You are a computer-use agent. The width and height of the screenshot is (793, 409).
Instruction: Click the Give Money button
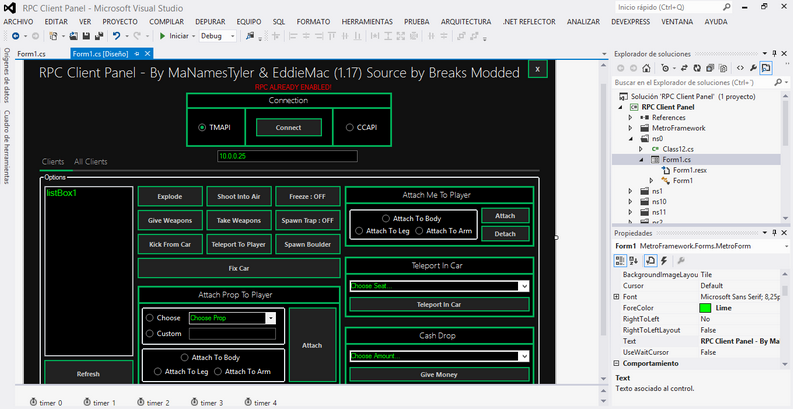[x=439, y=375]
